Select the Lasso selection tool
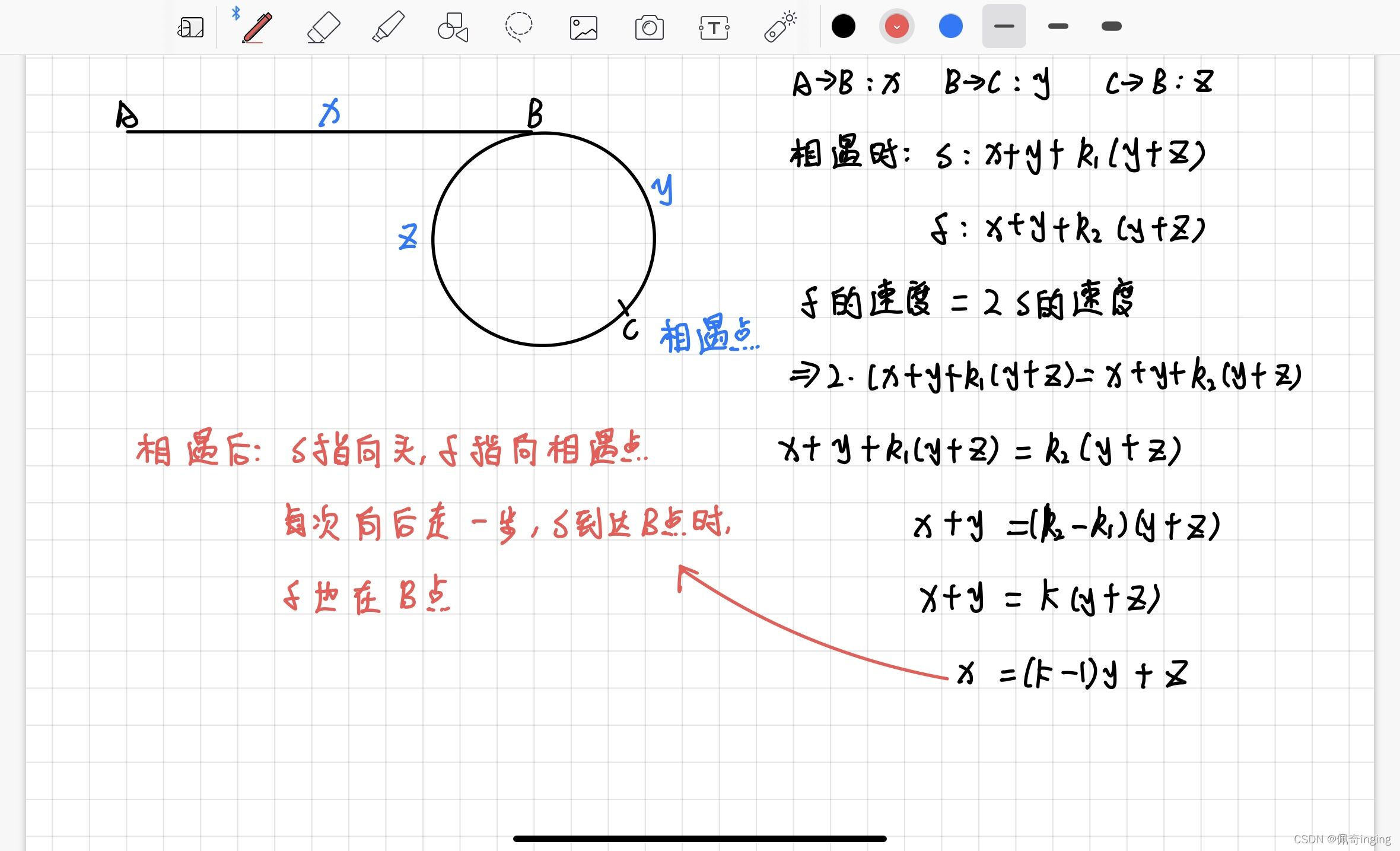This screenshot has height=851, width=1400. [x=518, y=27]
